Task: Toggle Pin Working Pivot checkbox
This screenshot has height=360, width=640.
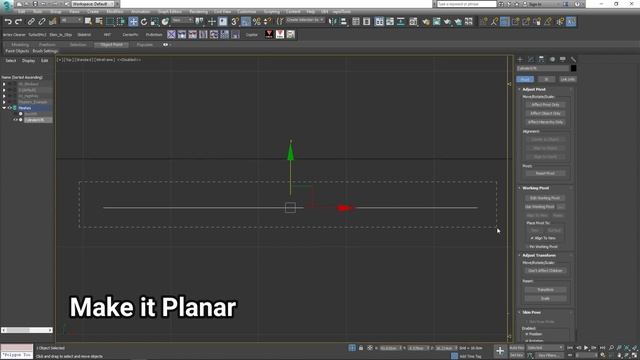Action: coord(527,247)
